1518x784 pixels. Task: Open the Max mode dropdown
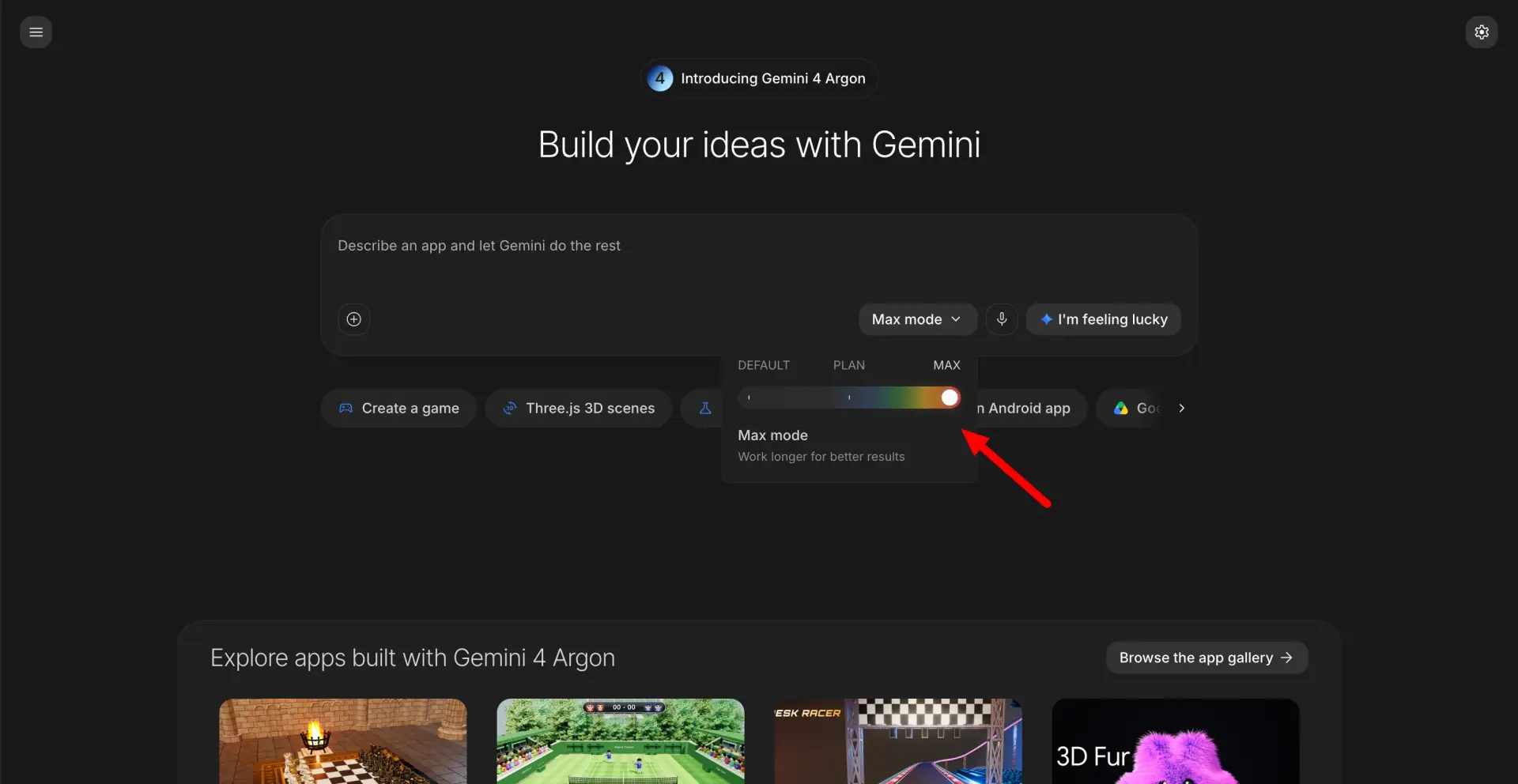(x=917, y=319)
